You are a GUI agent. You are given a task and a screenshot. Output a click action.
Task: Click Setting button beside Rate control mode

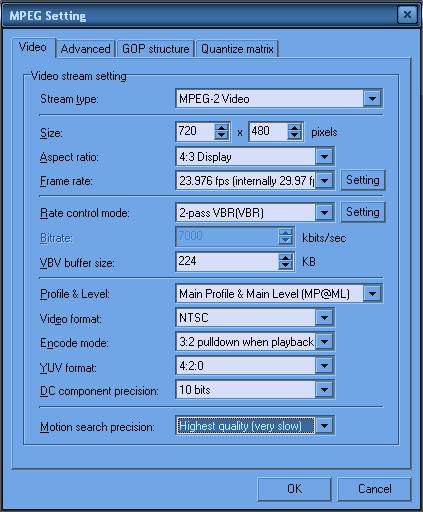coord(363,212)
